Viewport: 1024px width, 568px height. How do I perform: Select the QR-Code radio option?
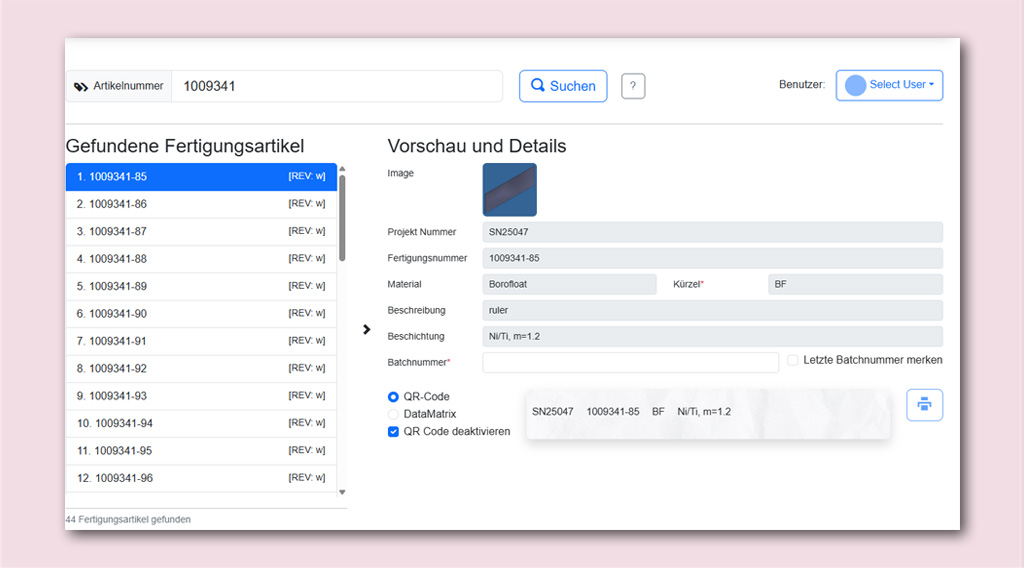[393, 396]
